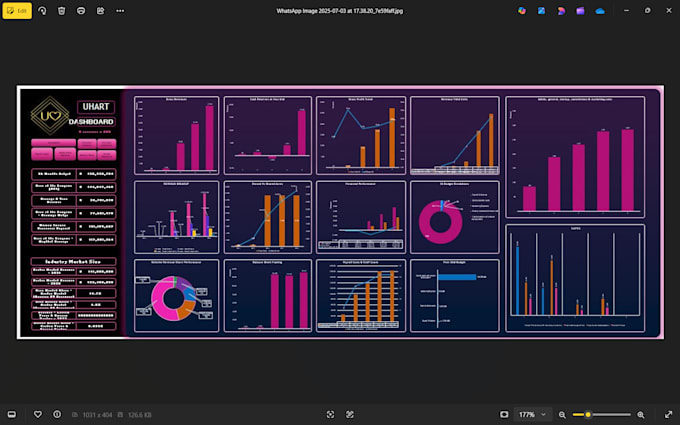Open the image with the Edit button

[x=17, y=11]
